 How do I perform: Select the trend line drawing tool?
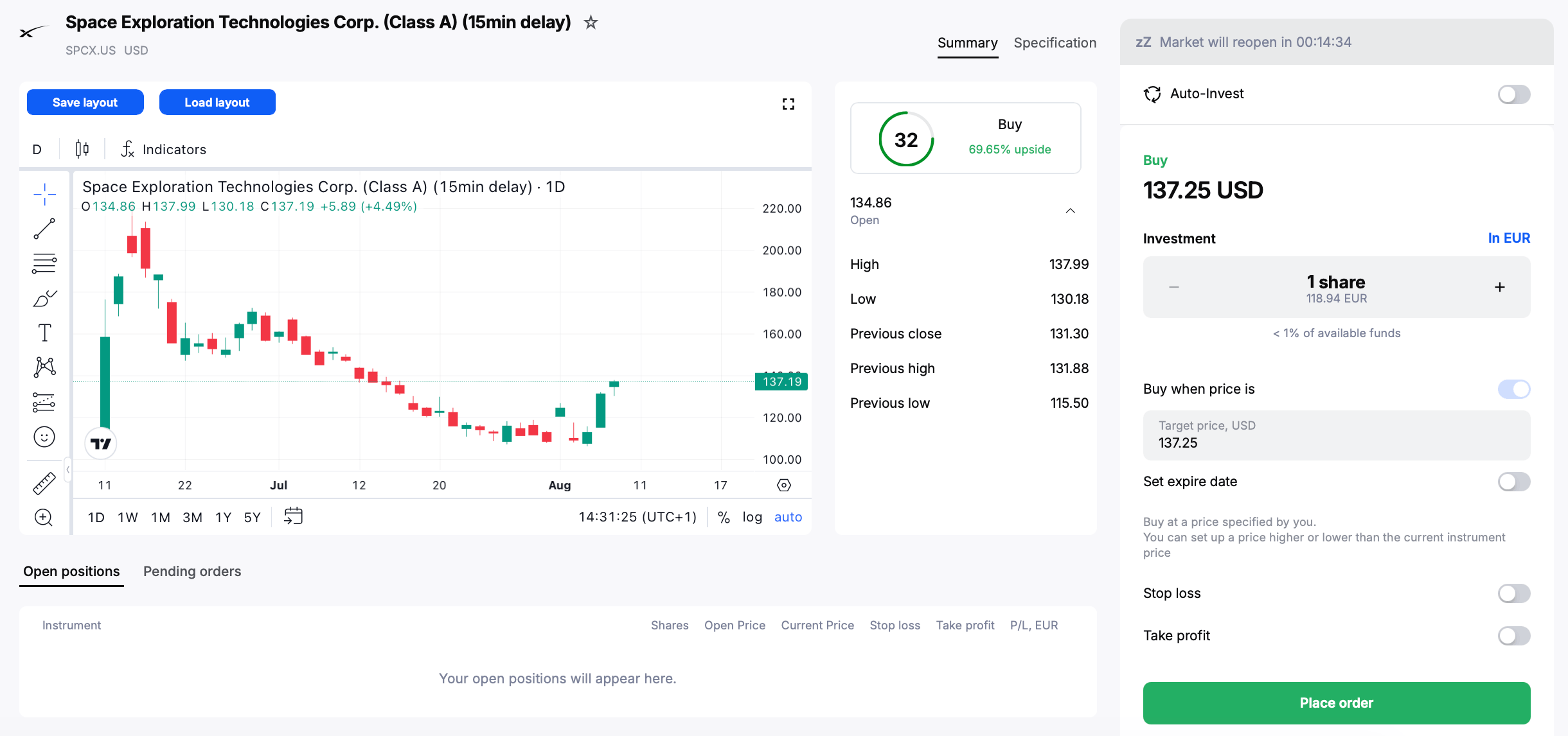click(44, 228)
